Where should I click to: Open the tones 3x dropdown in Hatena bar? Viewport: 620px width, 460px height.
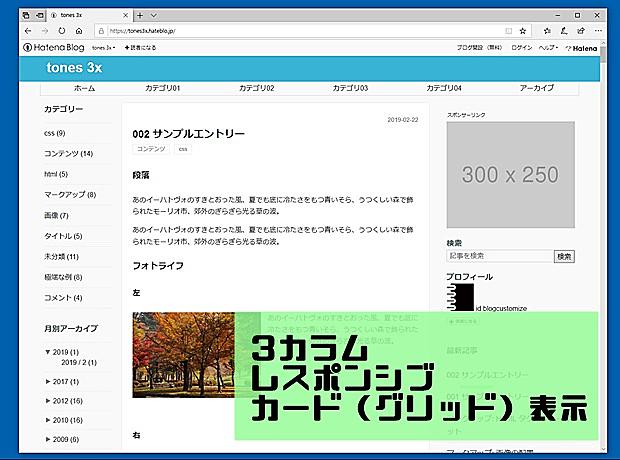pyautogui.click(x=103, y=47)
